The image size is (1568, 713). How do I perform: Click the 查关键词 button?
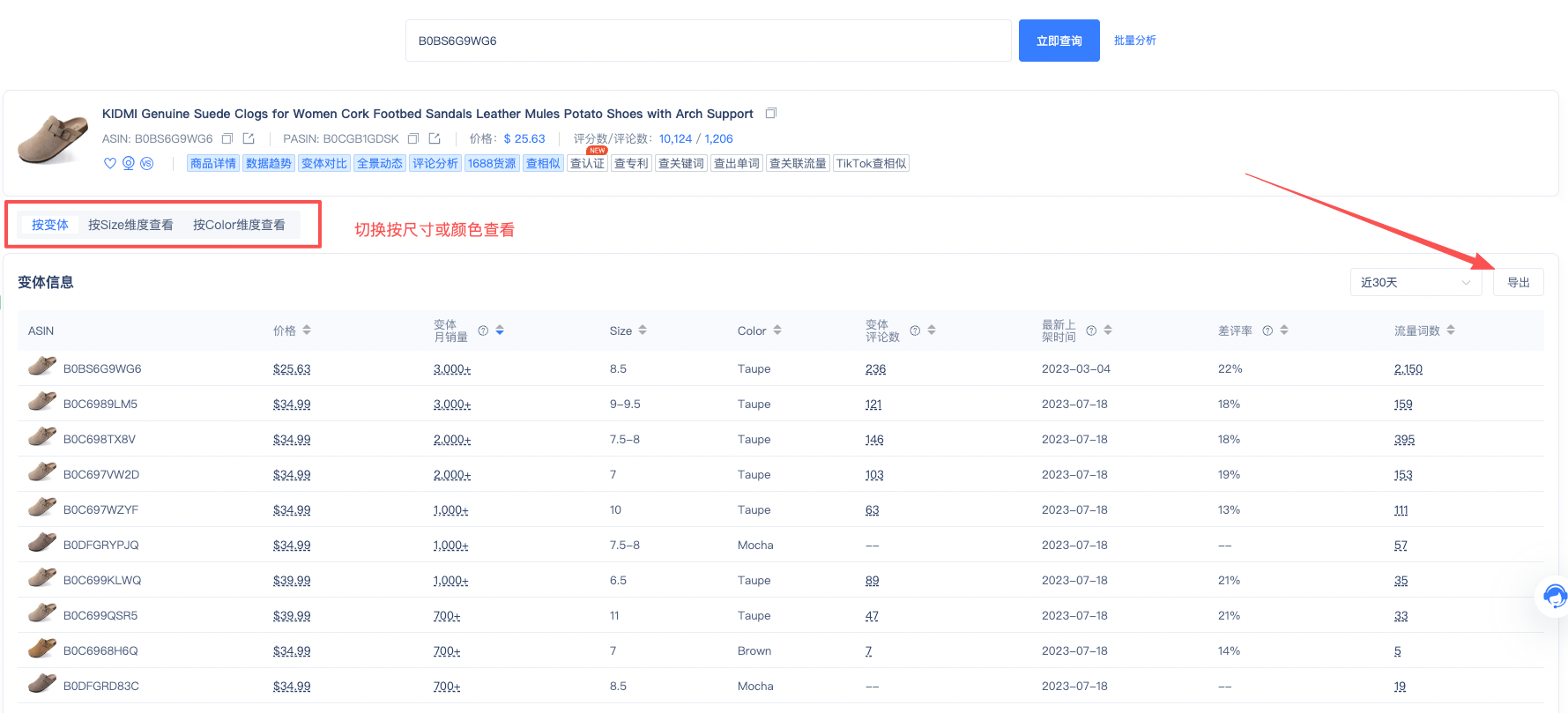pyautogui.click(x=681, y=163)
